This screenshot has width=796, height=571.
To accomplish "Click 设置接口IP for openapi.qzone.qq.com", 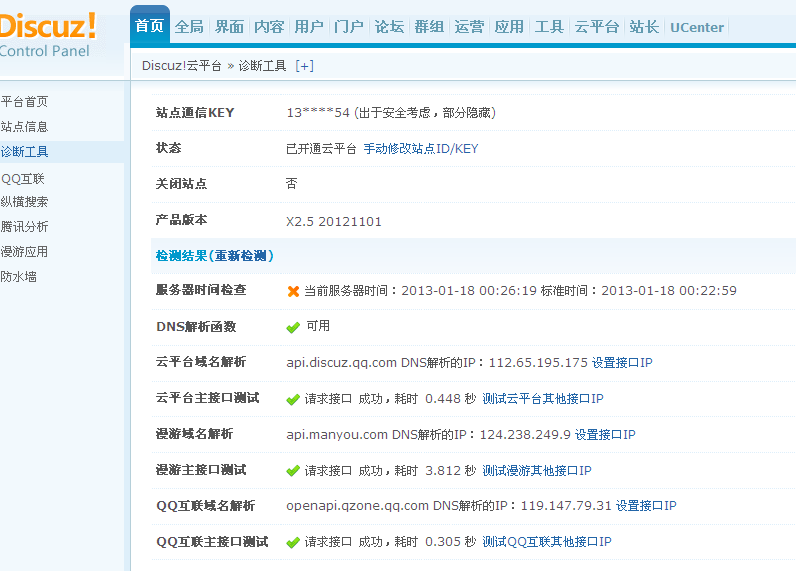I will coord(646,506).
